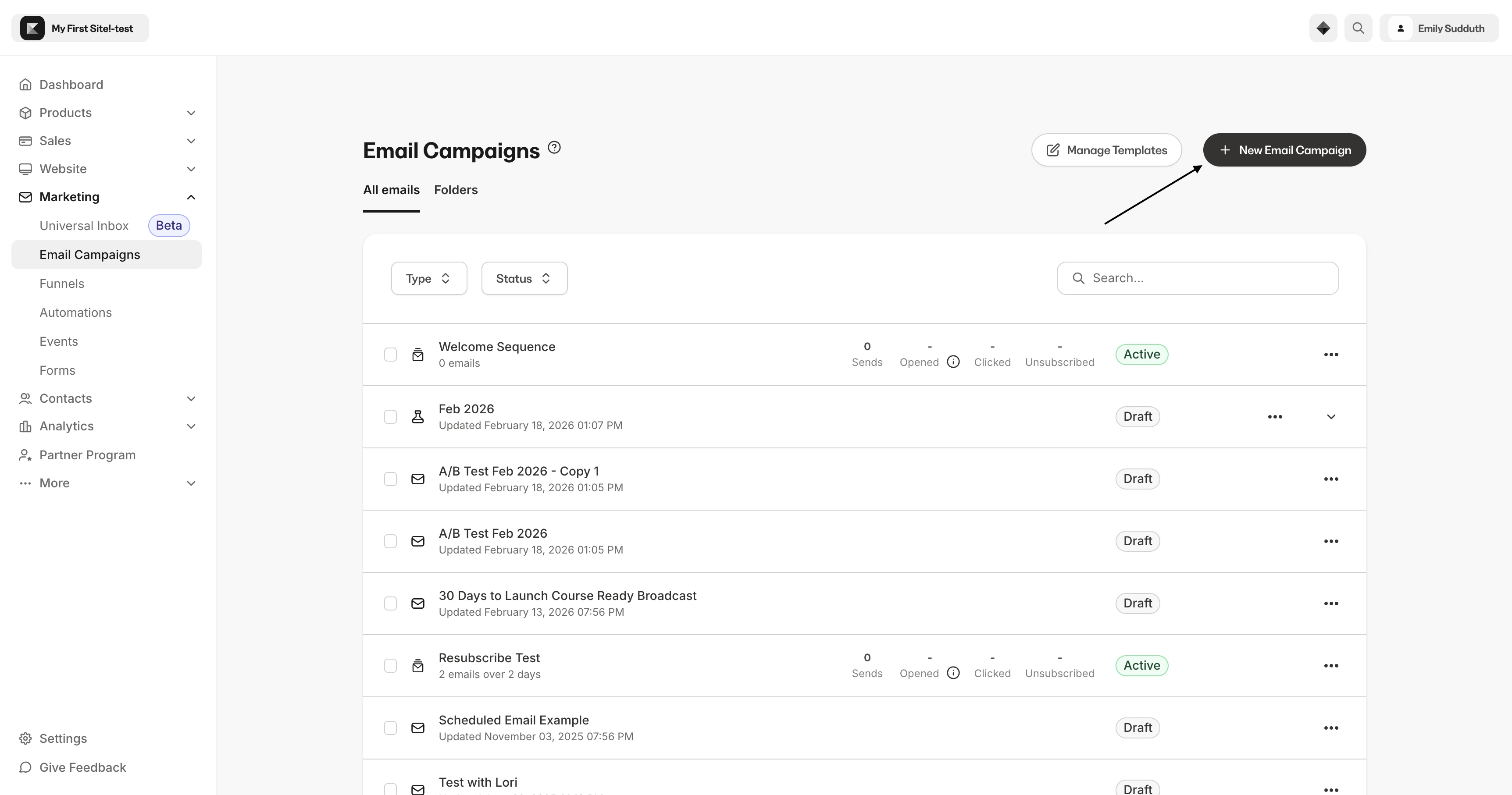The image size is (1512, 795).
Task: Click the envelope icon next to A/B Test Feb 2026
Action: [417, 540]
